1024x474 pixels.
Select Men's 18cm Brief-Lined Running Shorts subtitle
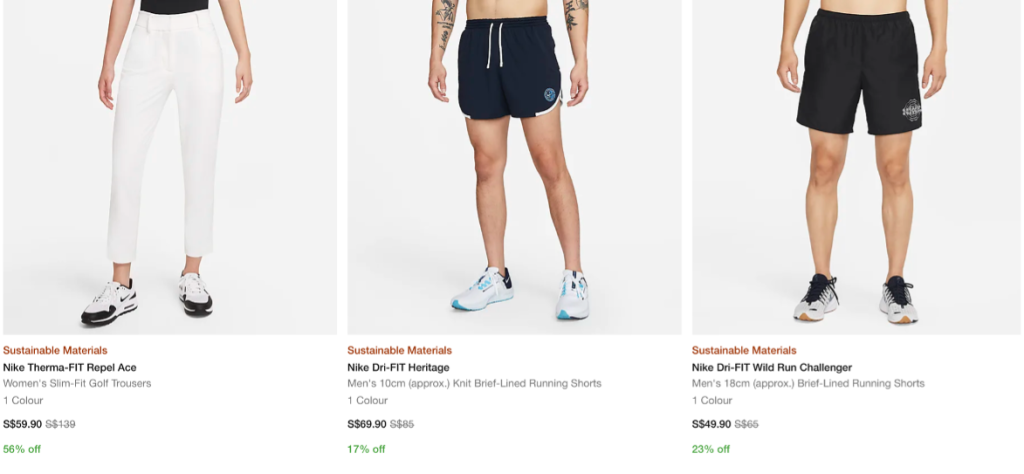808,383
